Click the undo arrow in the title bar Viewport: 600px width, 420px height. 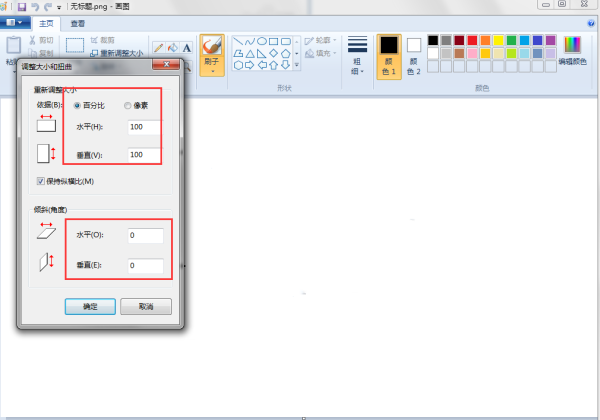click(x=35, y=6)
